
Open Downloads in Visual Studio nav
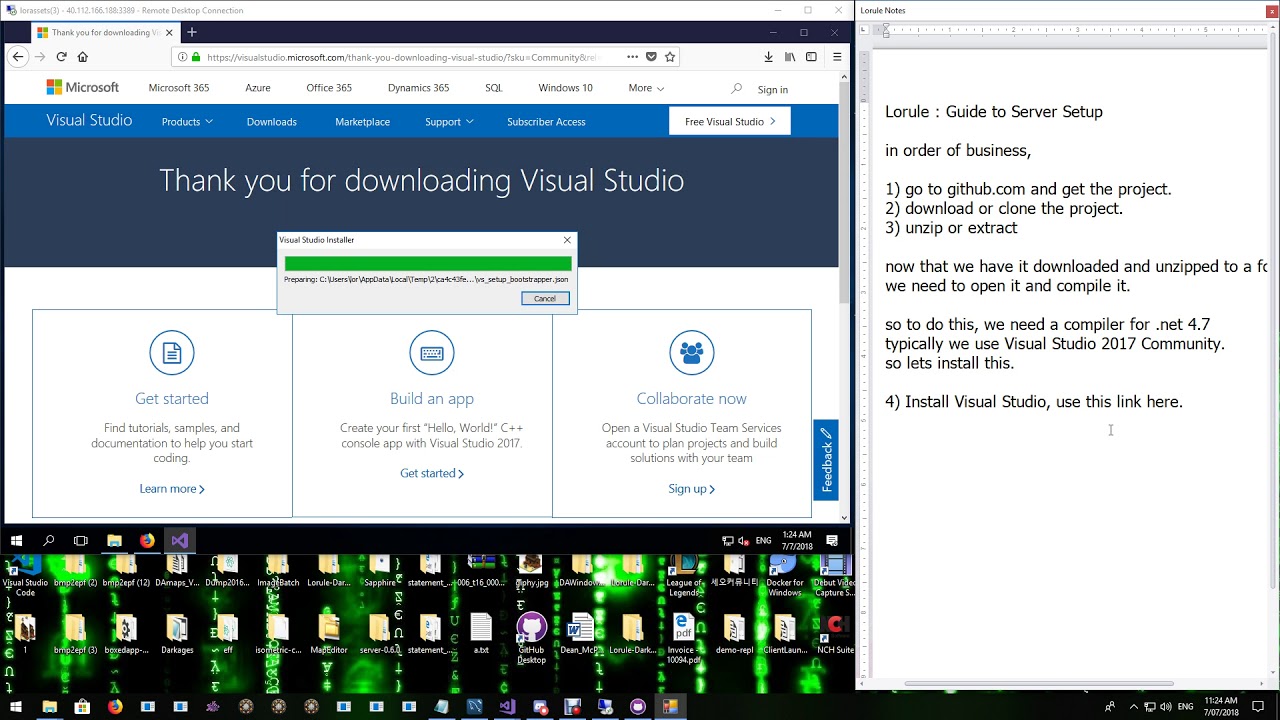[272, 122]
